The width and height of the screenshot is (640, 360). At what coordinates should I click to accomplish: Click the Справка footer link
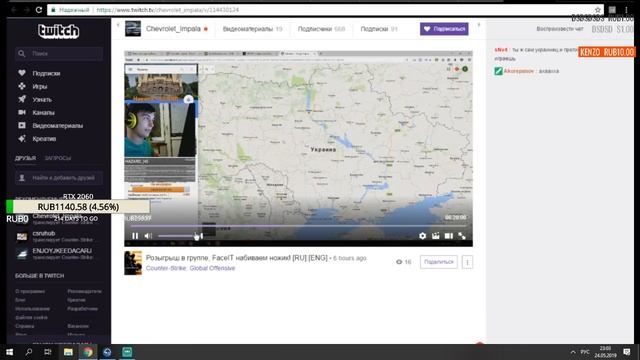tap(24, 327)
